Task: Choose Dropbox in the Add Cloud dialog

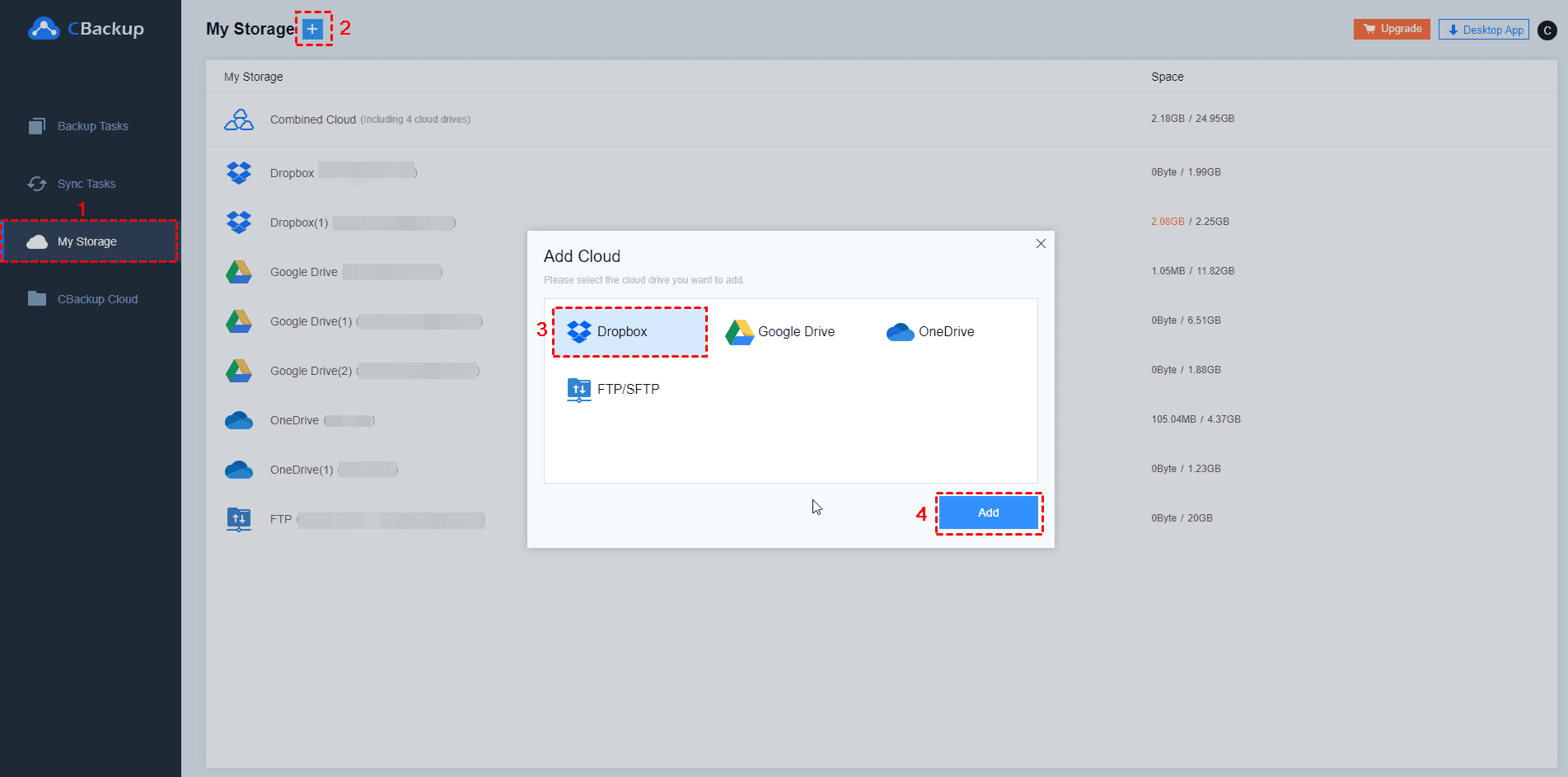Action: coord(630,331)
